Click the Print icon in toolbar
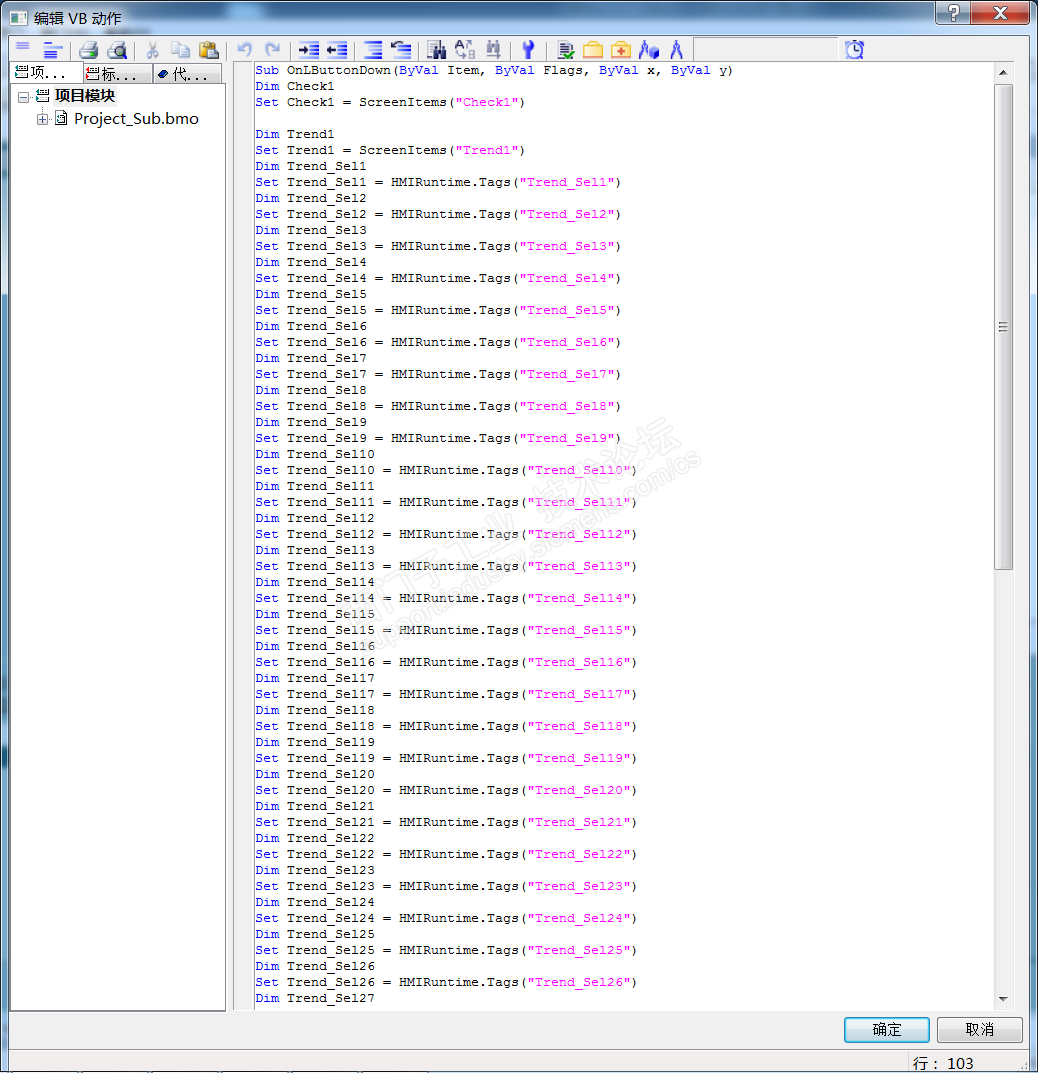The width and height of the screenshot is (1038, 1073). (89, 49)
